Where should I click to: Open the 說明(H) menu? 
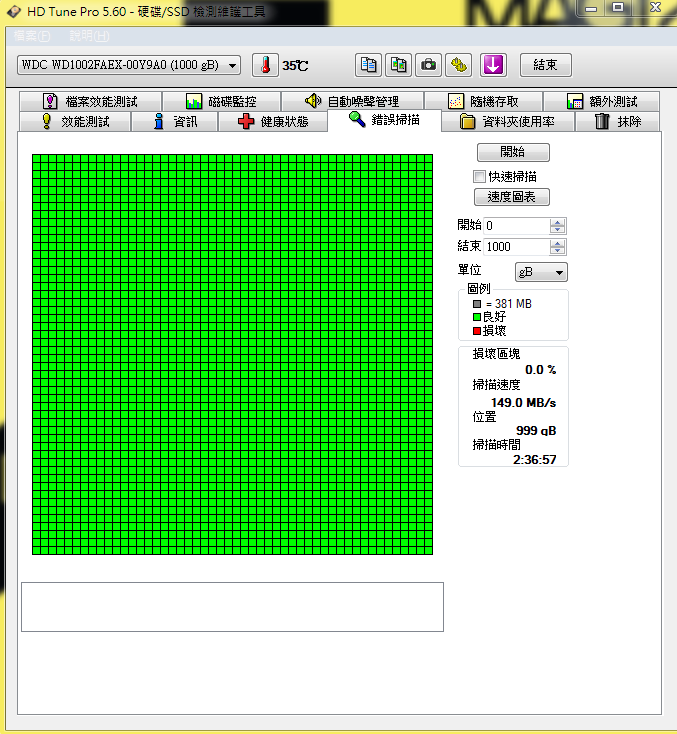(x=89, y=36)
